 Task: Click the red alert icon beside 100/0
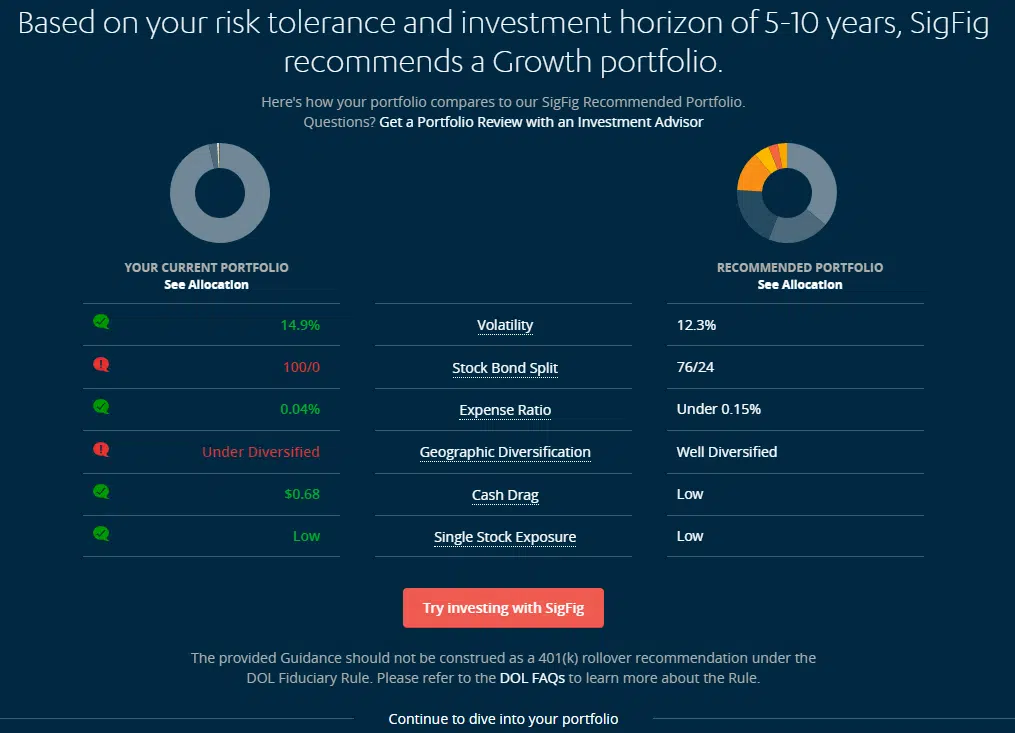click(101, 365)
